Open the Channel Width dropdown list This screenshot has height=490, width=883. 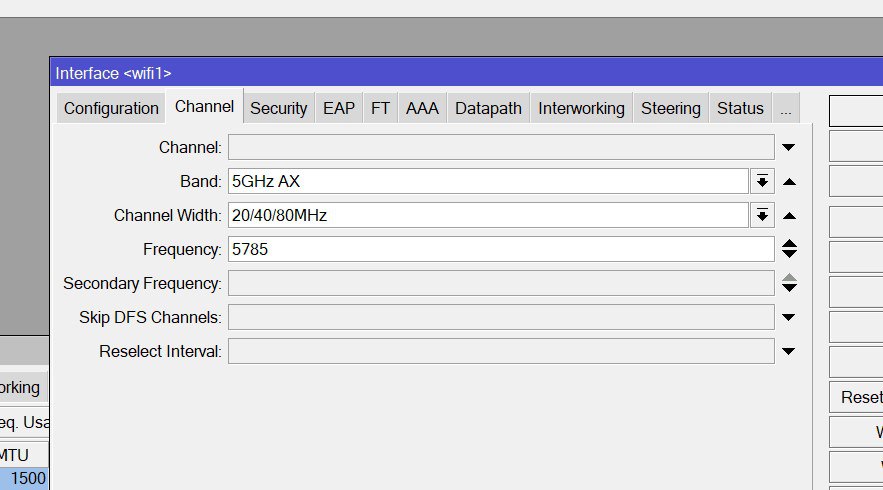tap(762, 215)
